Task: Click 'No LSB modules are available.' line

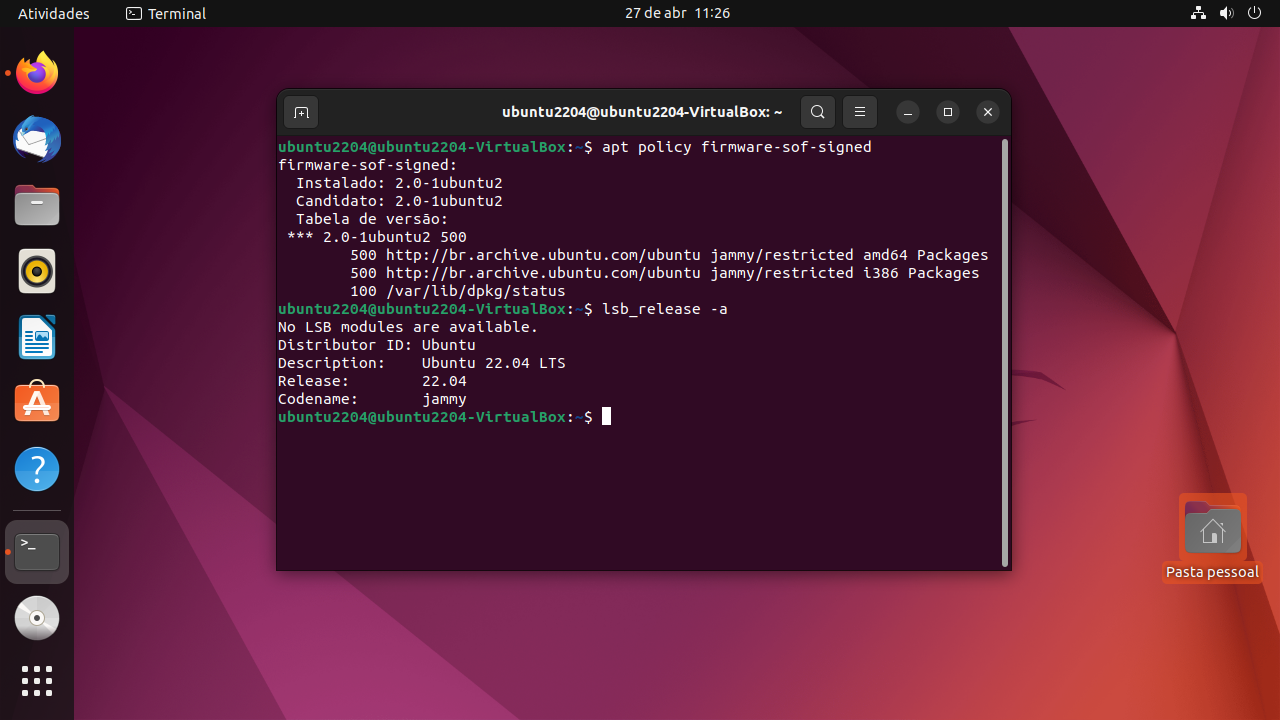Action: click(408, 327)
